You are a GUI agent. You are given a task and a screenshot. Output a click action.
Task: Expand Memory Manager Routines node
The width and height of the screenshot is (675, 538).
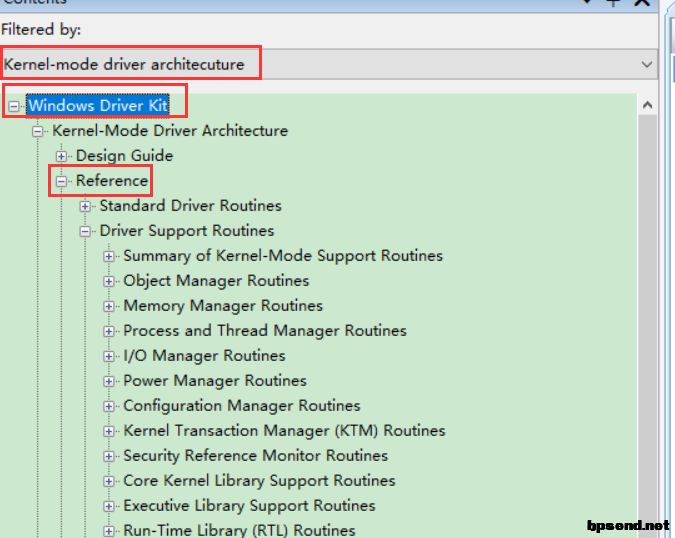pos(109,306)
